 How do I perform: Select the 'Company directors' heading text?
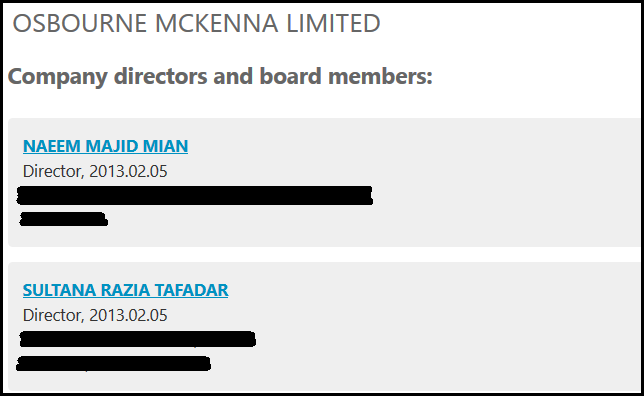(x=108, y=77)
